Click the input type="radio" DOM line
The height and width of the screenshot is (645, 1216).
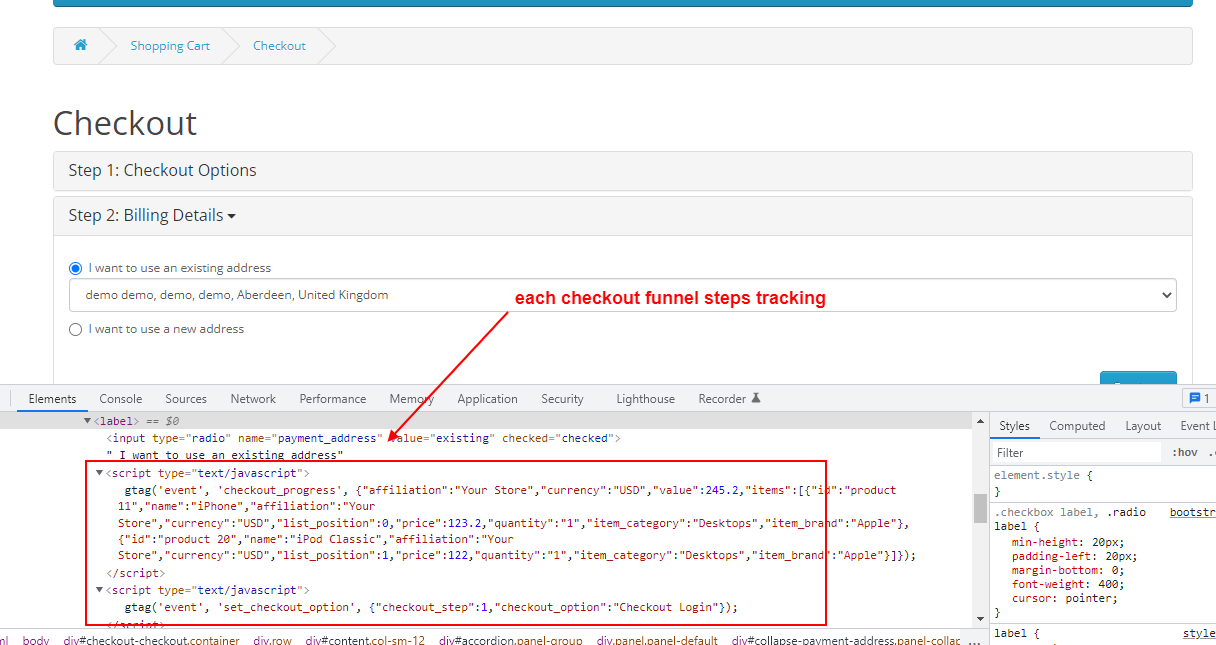click(x=364, y=438)
